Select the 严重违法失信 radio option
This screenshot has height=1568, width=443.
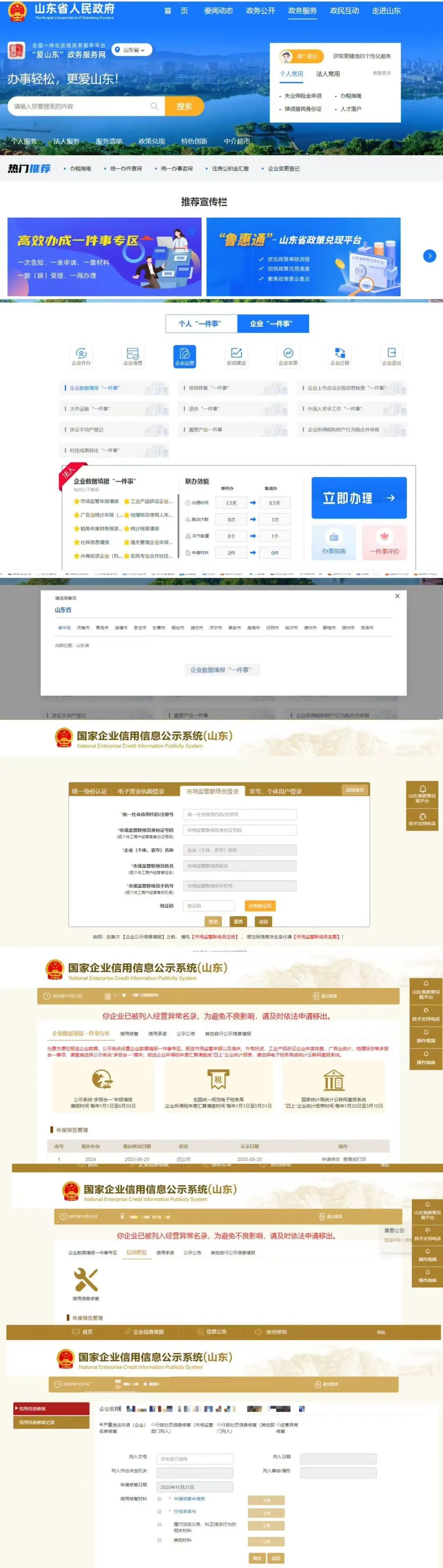(x=101, y=1424)
